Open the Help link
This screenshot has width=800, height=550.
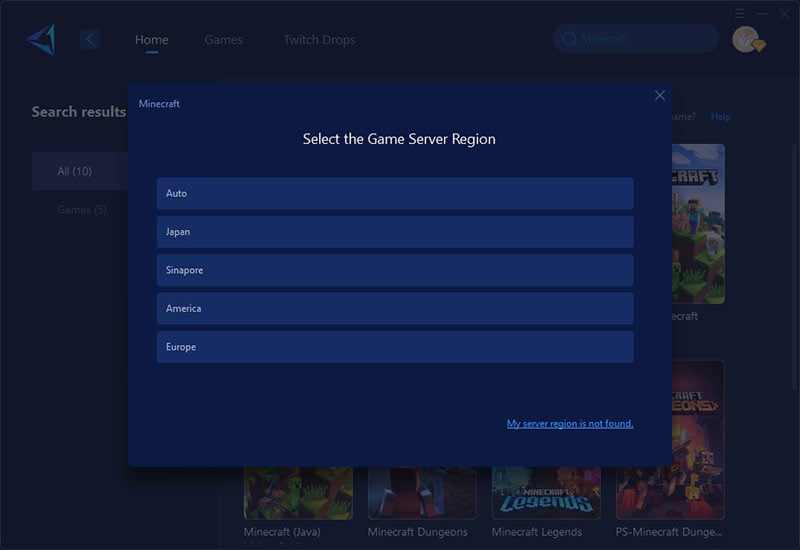pyautogui.click(x=720, y=117)
